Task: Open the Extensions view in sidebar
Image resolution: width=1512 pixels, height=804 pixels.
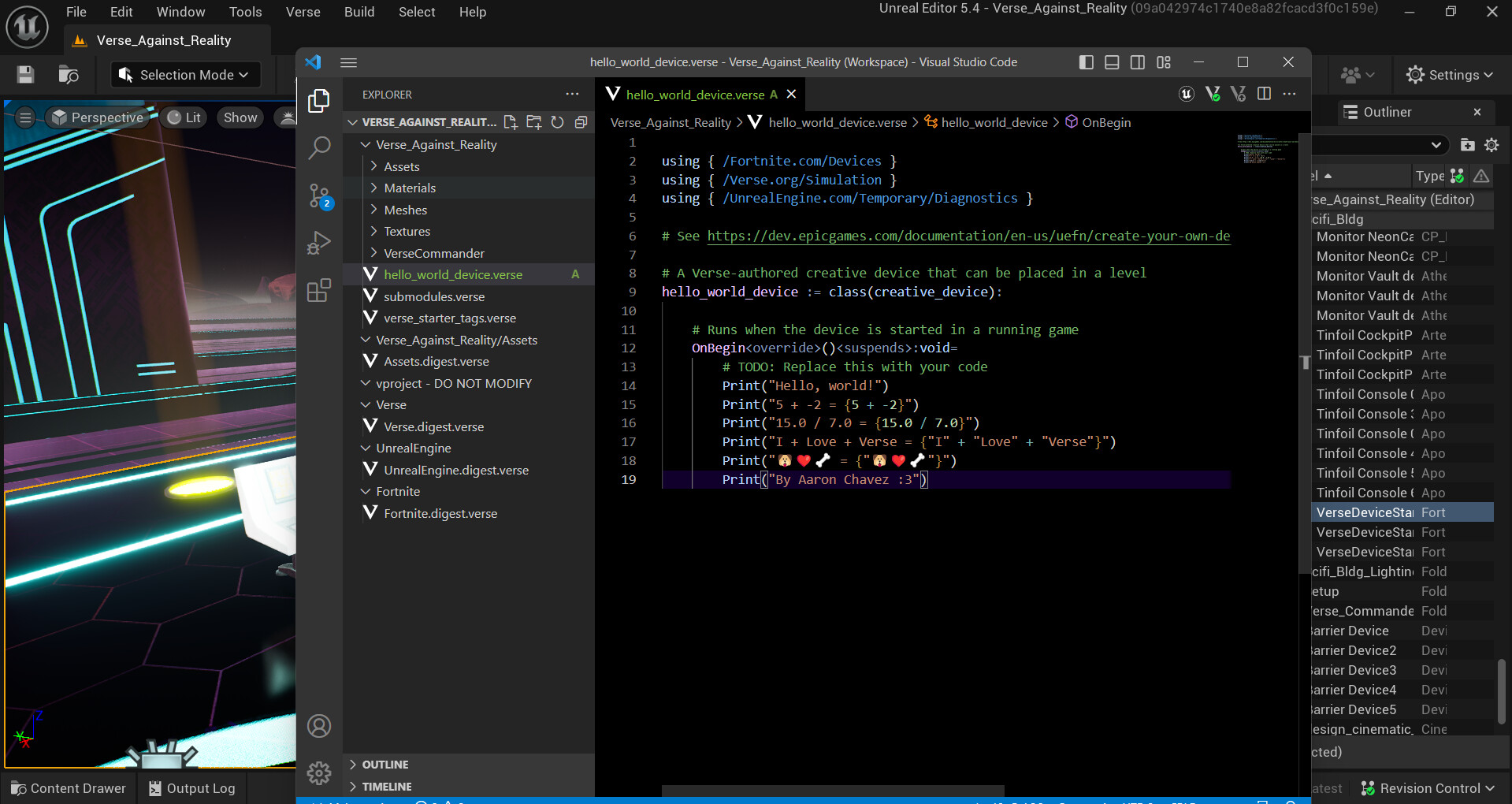Action: click(x=319, y=291)
